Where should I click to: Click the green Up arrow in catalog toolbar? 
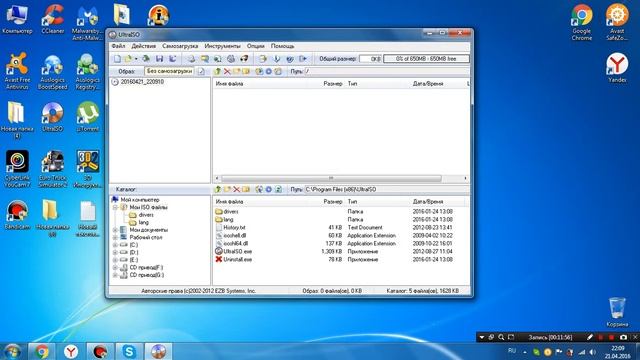(218, 189)
